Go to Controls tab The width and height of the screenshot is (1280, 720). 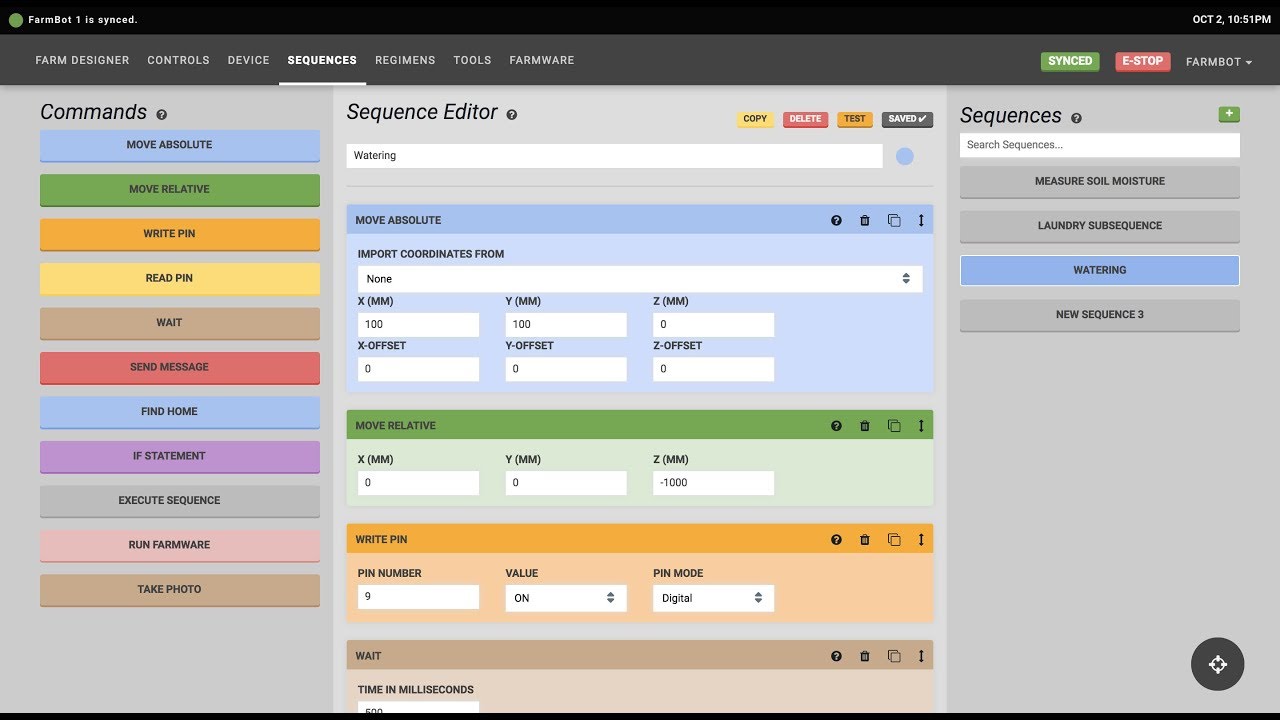(178, 60)
